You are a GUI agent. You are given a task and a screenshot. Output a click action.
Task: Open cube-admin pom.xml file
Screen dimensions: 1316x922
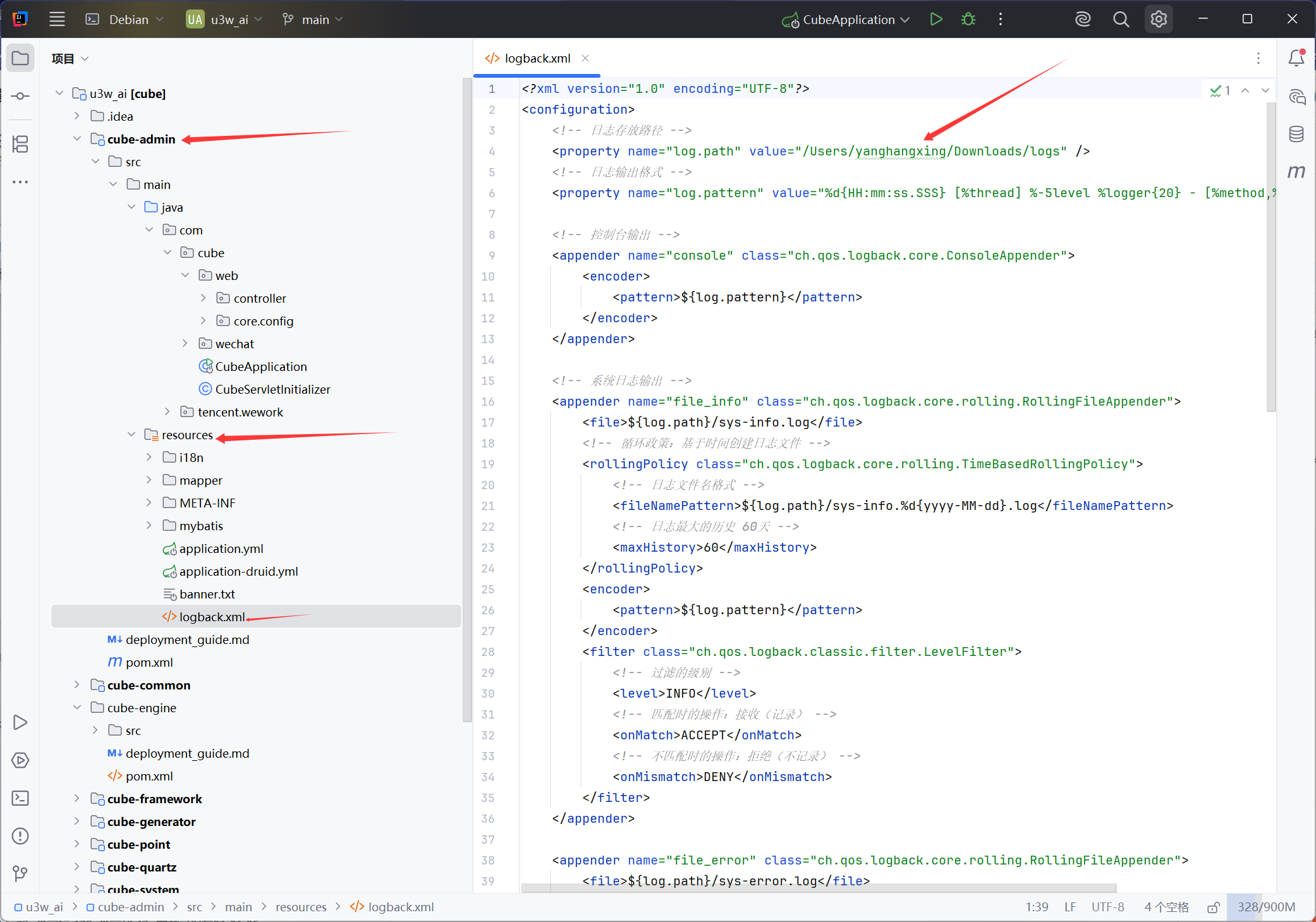(140, 662)
